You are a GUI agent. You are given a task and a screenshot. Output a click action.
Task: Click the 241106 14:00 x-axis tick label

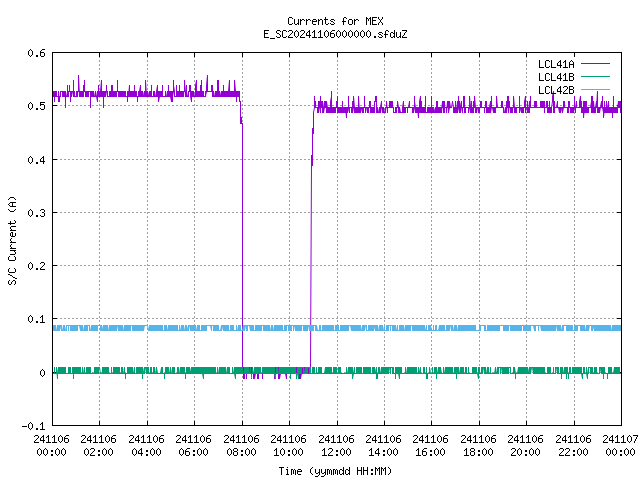tap(383, 446)
